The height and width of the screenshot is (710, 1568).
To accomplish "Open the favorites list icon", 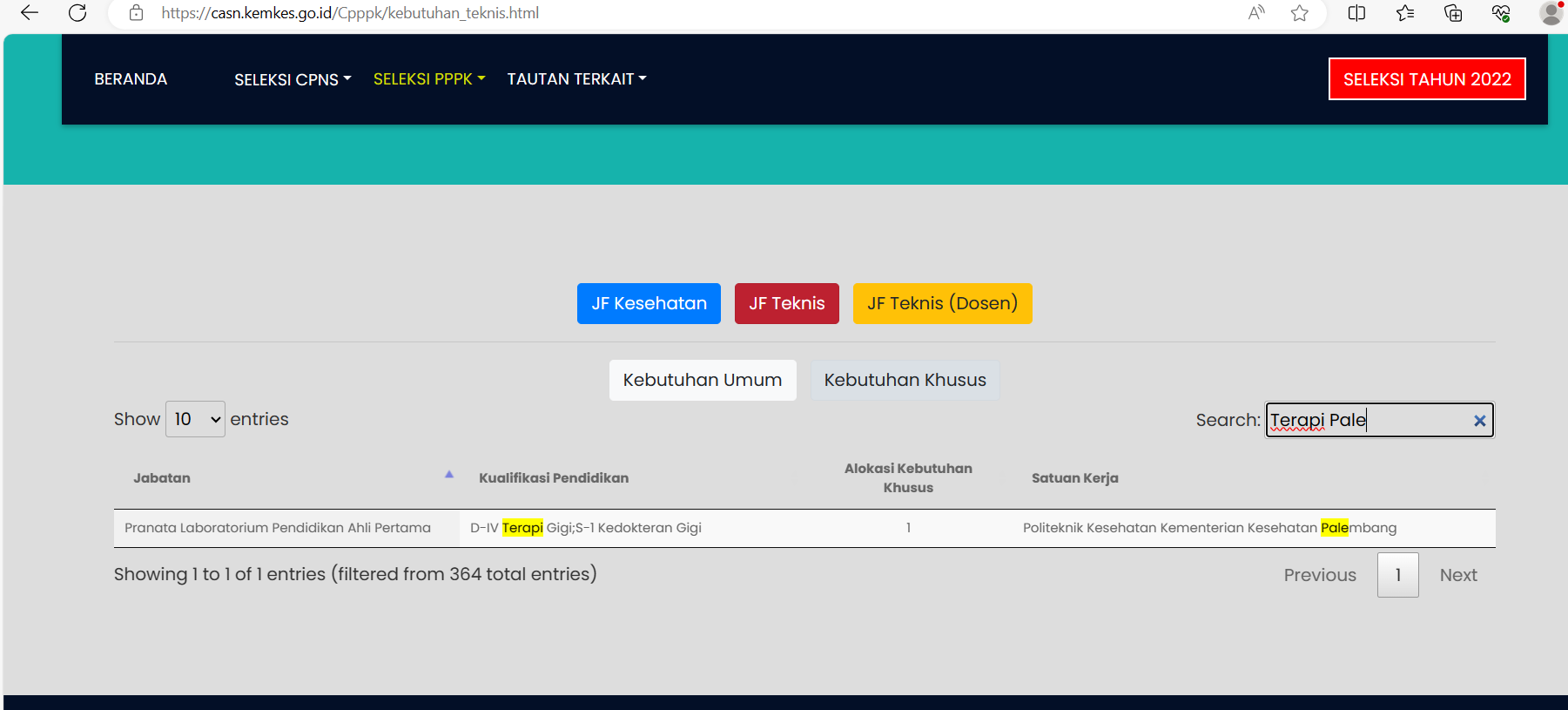I will coord(1404,13).
